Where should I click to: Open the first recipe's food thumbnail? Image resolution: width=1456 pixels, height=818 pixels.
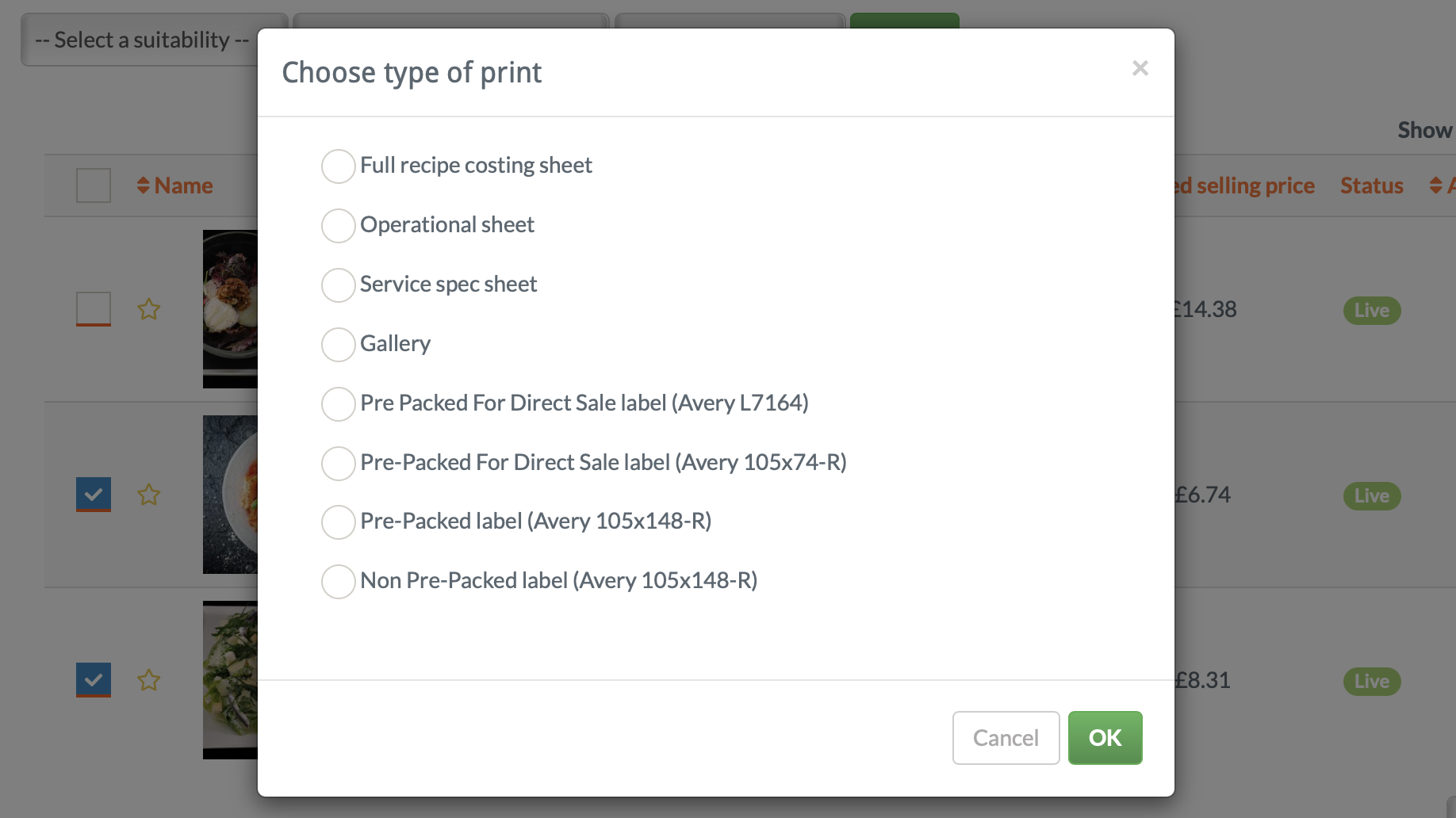point(230,309)
